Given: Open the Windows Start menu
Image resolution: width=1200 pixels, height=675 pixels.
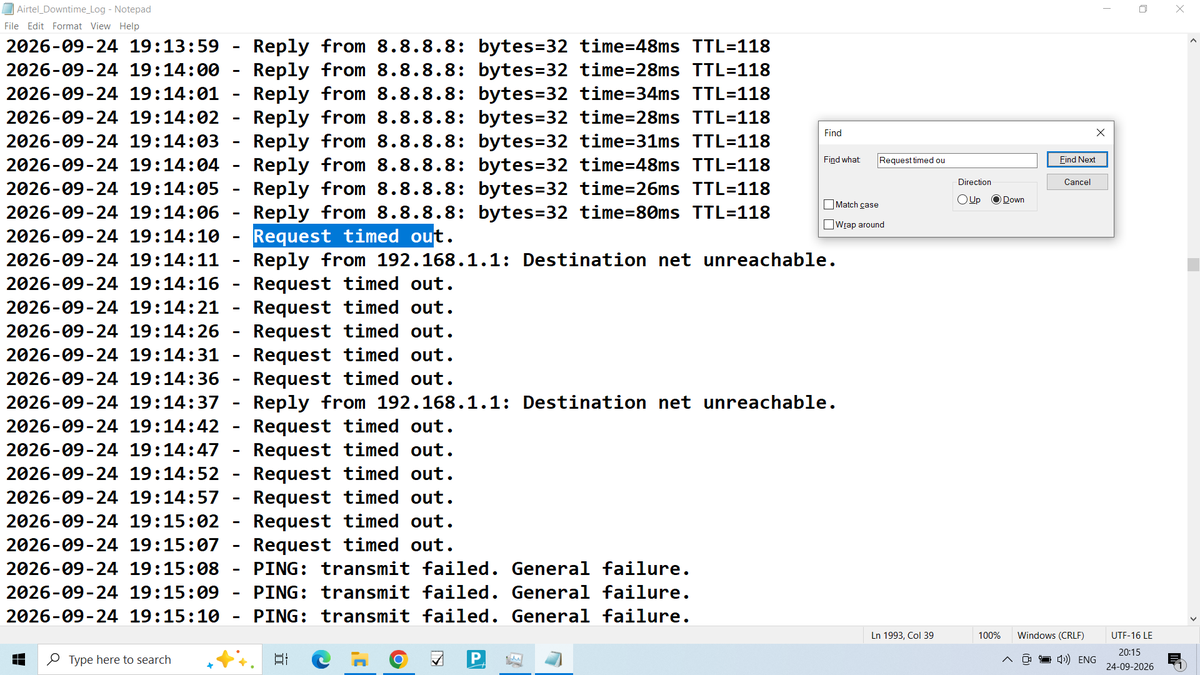Looking at the screenshot, I should point(18,659).
